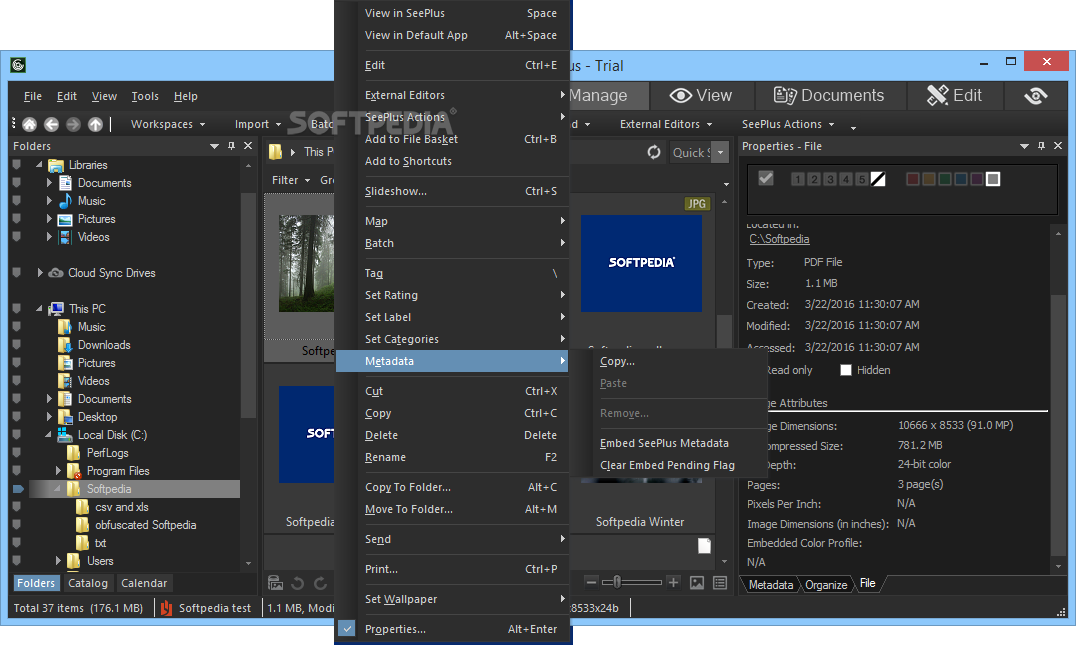Click the add to image basket icon
1076x645 pixels.
tap(275, 583)
